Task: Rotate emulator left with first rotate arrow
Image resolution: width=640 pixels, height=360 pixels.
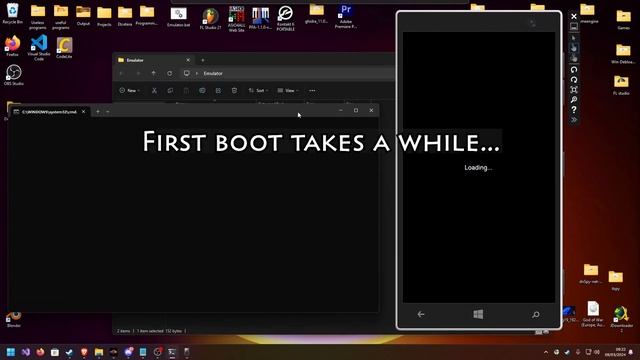Action: click(573, 70)
